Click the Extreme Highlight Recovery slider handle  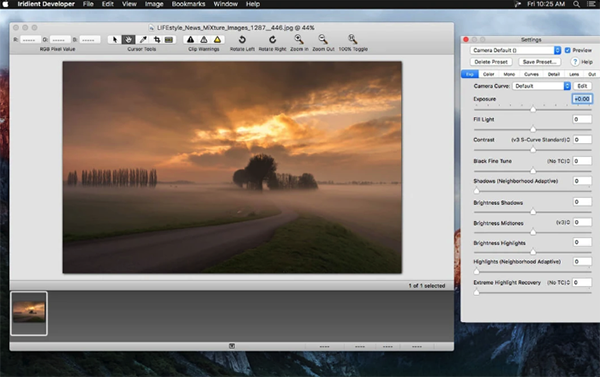476,292
